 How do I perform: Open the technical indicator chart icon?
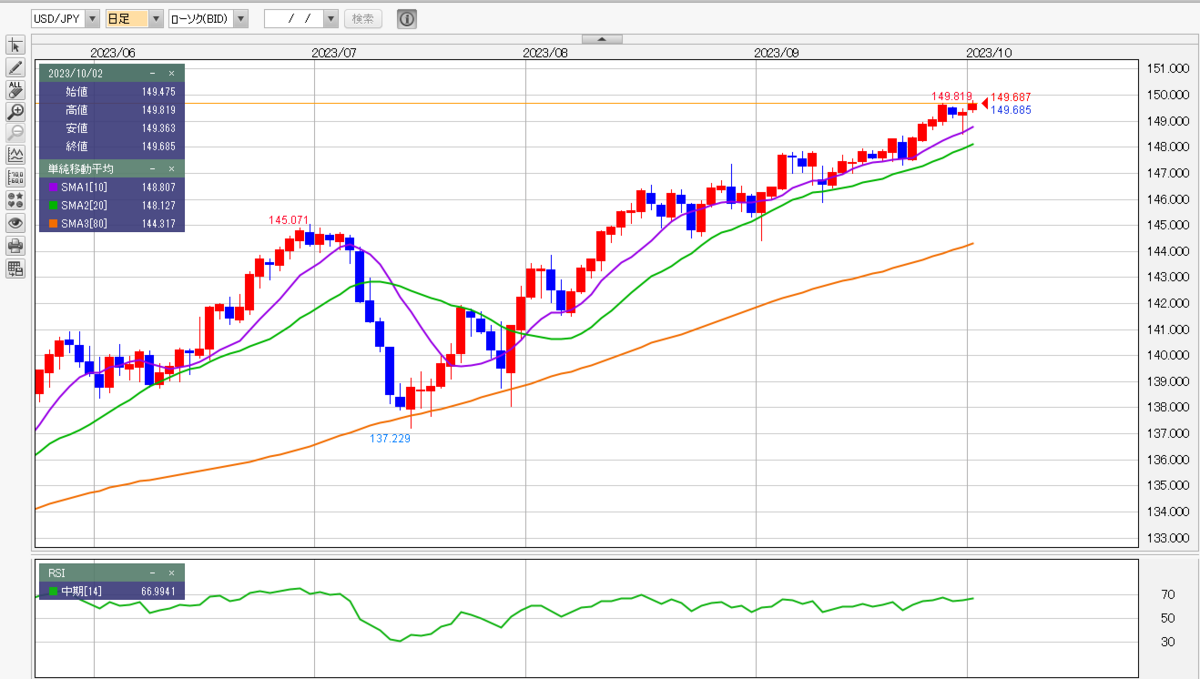tap(15, 155)
